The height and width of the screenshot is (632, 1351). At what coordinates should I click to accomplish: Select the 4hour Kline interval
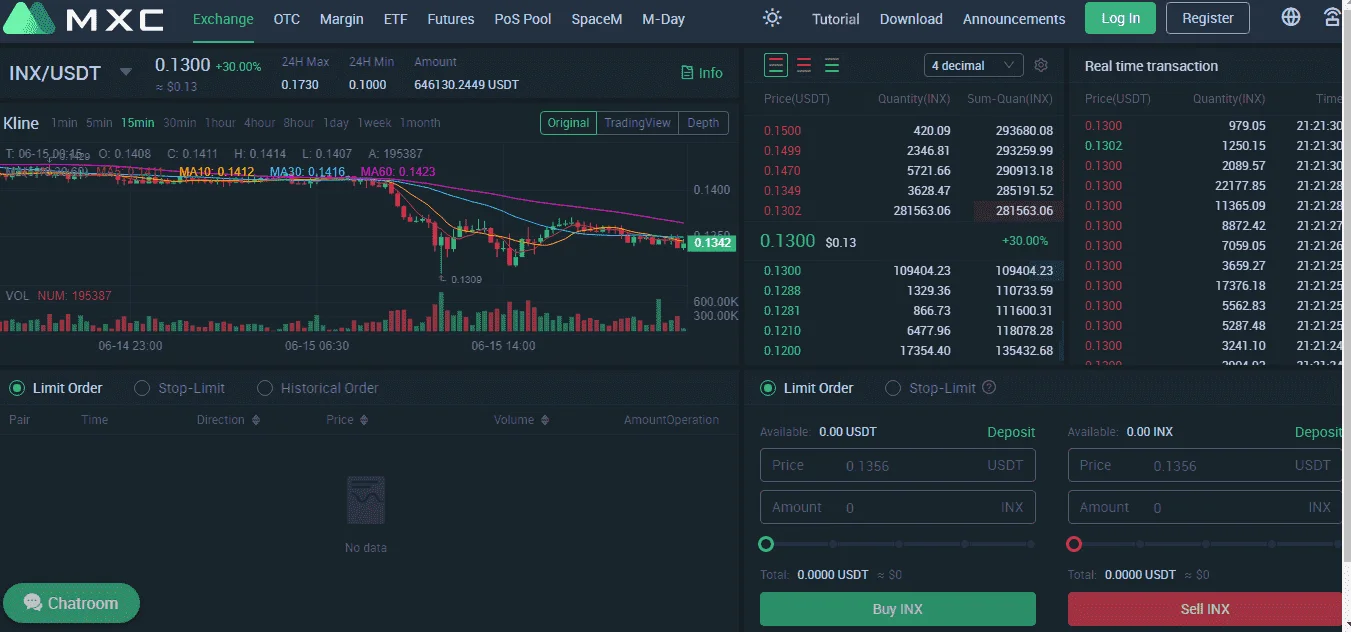tap(260, 123)
